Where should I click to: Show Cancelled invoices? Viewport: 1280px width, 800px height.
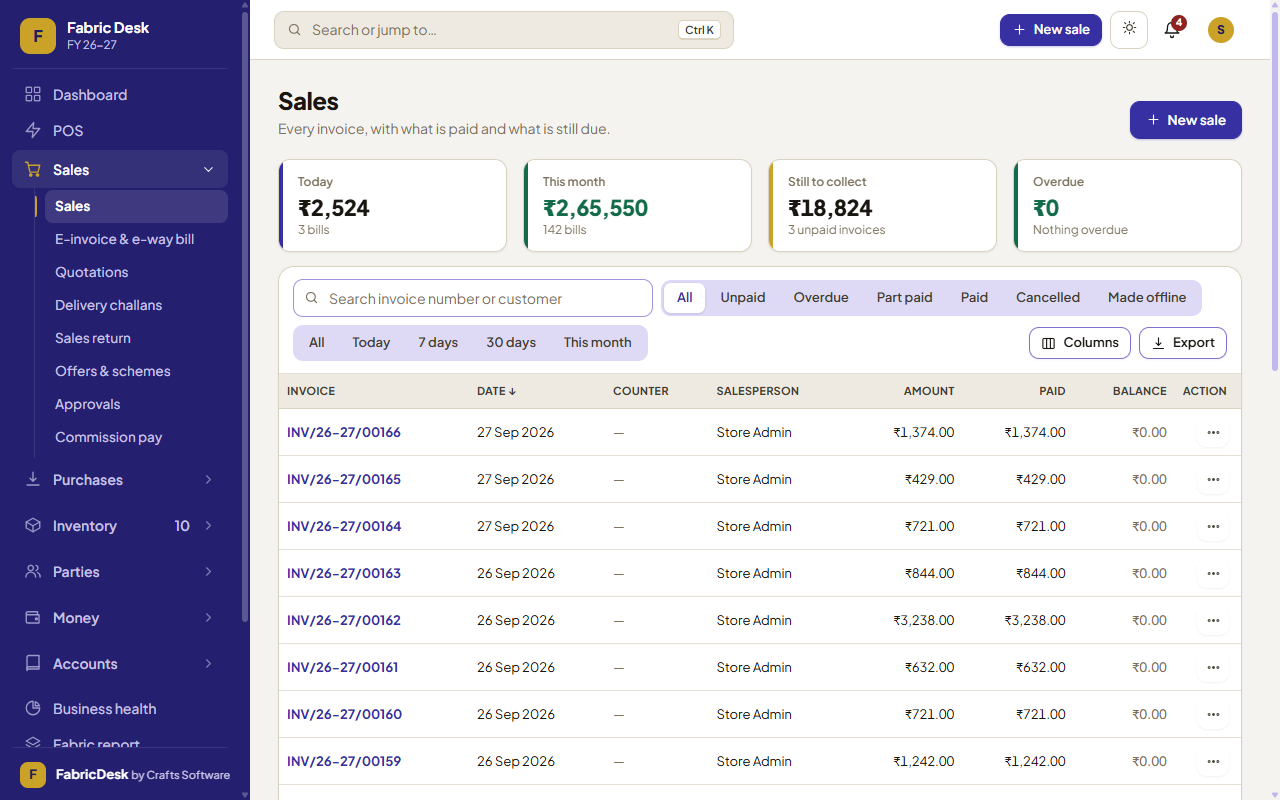click(x=1048, y=298)
